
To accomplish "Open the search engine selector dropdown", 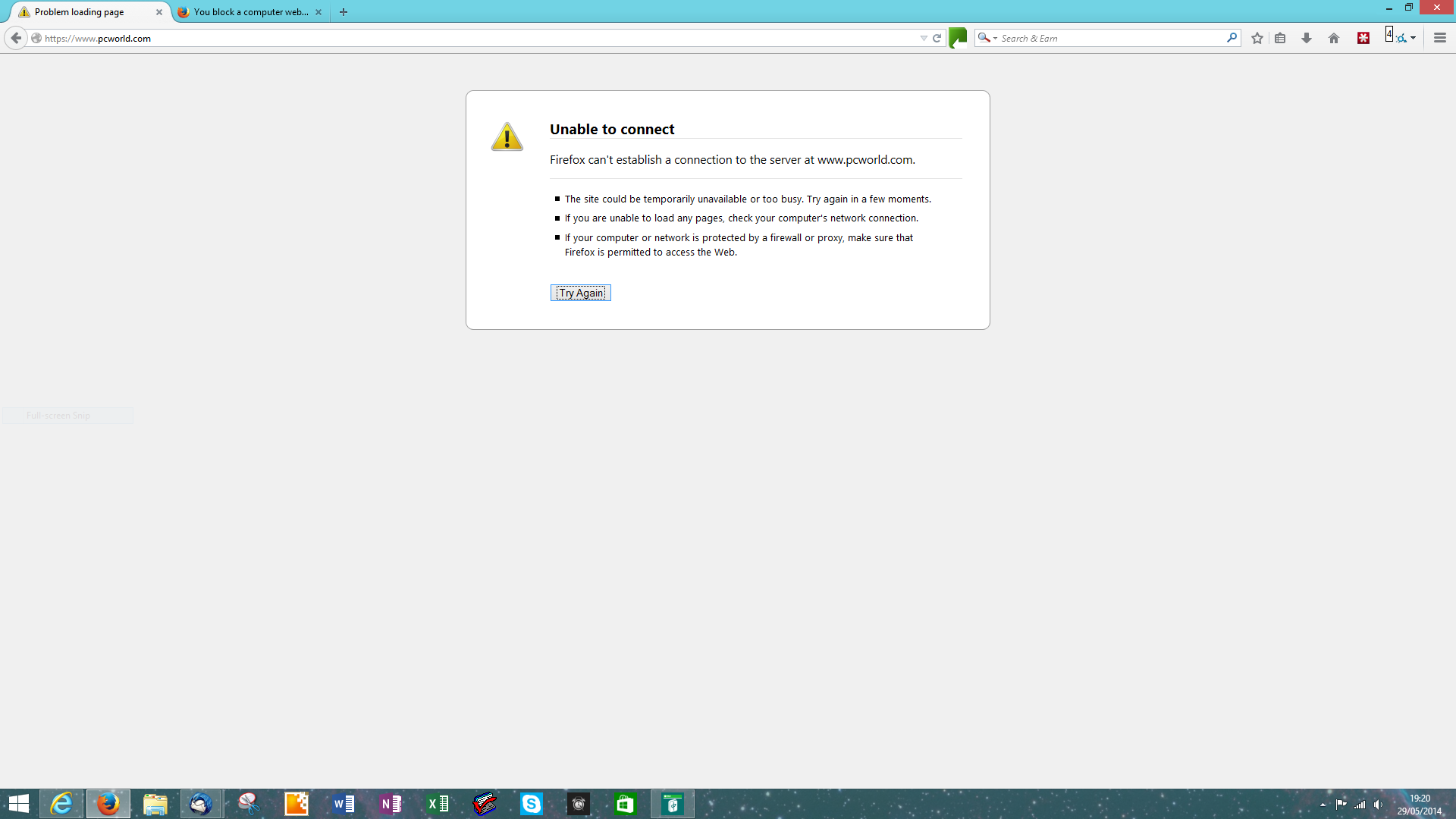I will (987, 38).
